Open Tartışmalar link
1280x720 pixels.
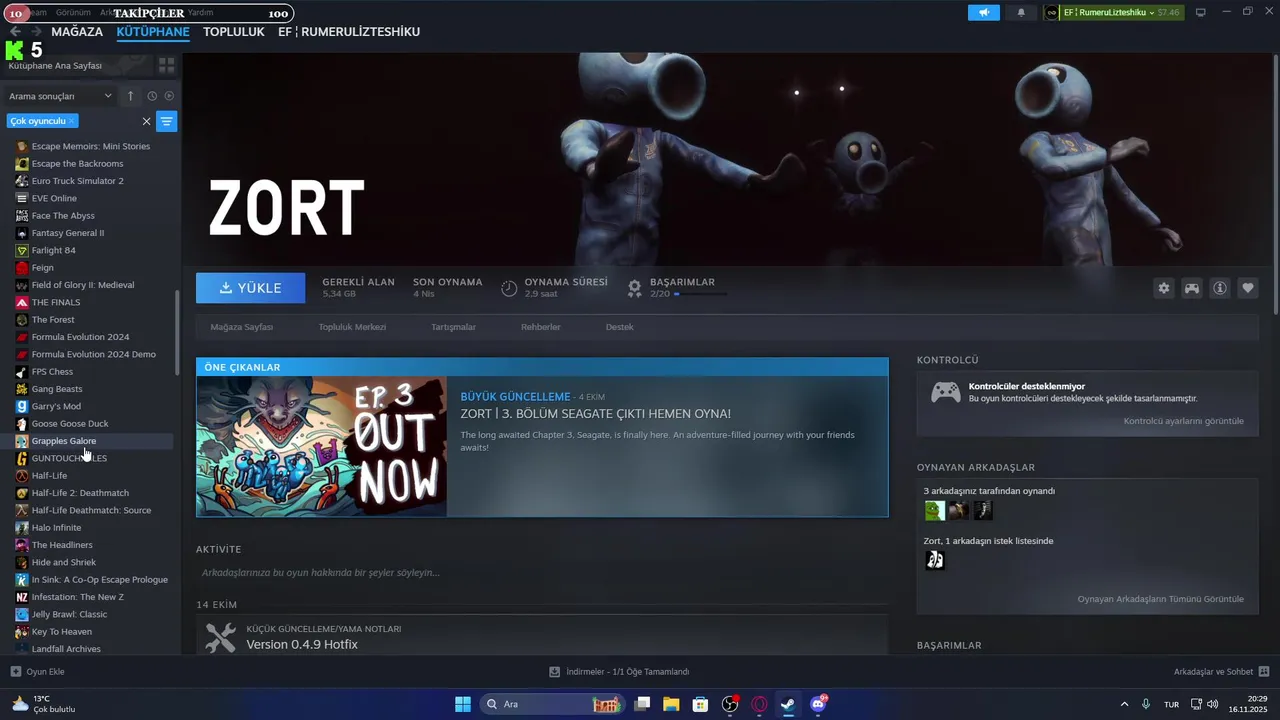[453, 327]
